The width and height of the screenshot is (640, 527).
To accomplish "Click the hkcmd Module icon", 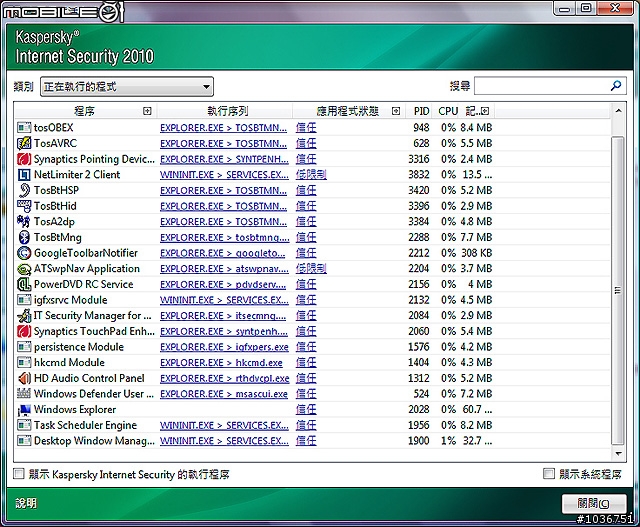I will tap(24, 362).
